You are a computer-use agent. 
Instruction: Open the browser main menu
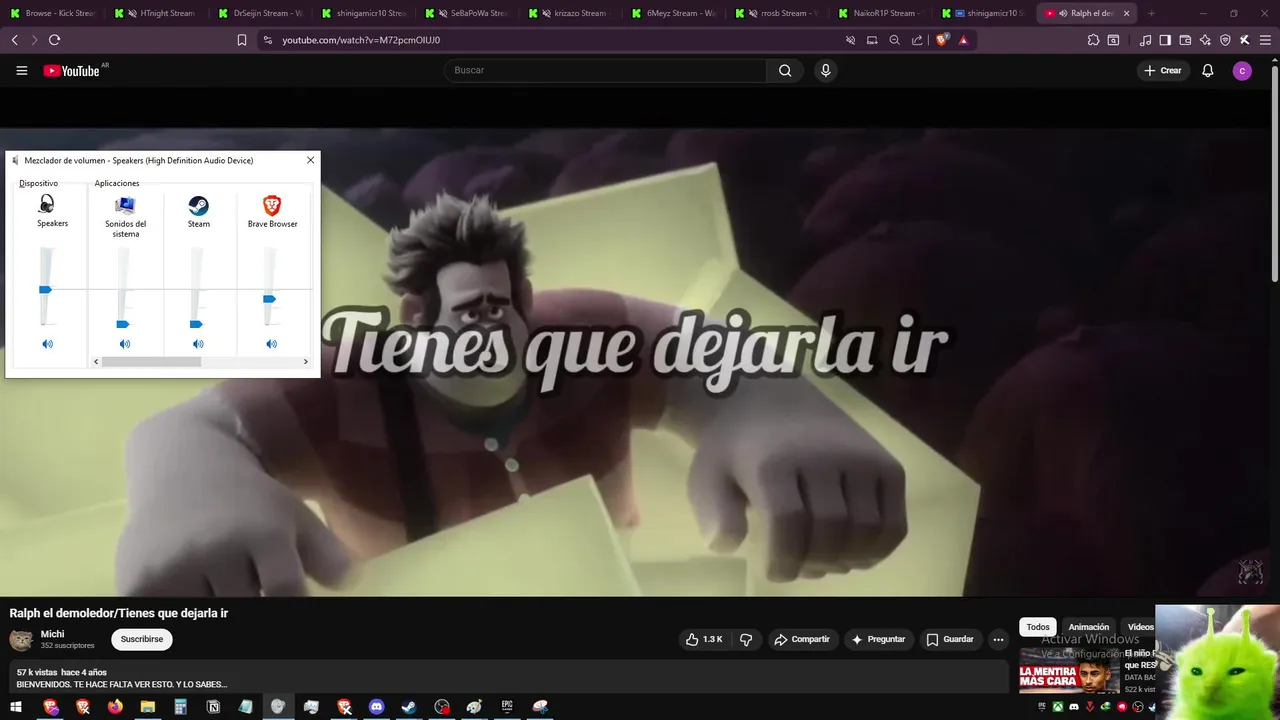(x=1264, y=40)
